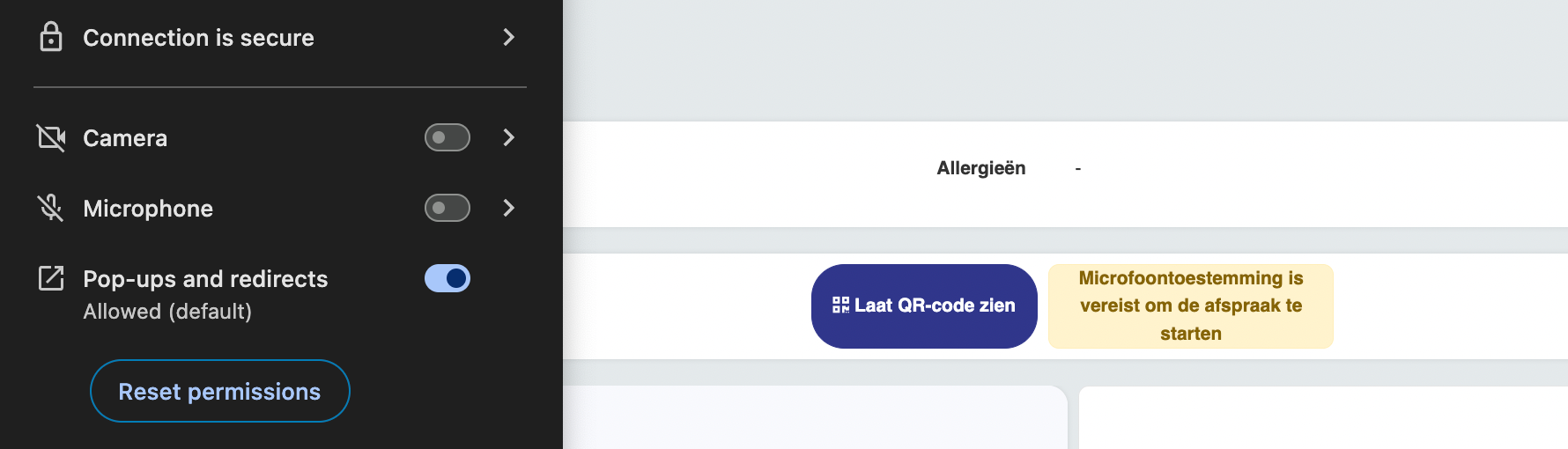
Task: Select the Camera permission label
Action: (125, 138)
